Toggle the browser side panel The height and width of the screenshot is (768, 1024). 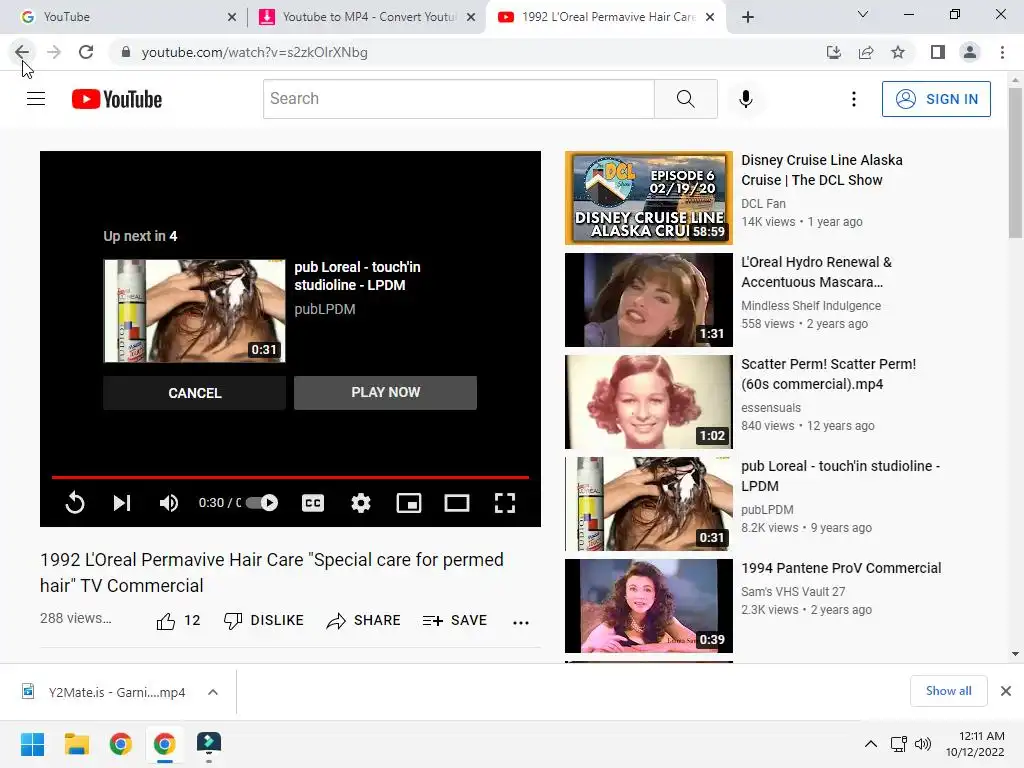pos(938,52)
